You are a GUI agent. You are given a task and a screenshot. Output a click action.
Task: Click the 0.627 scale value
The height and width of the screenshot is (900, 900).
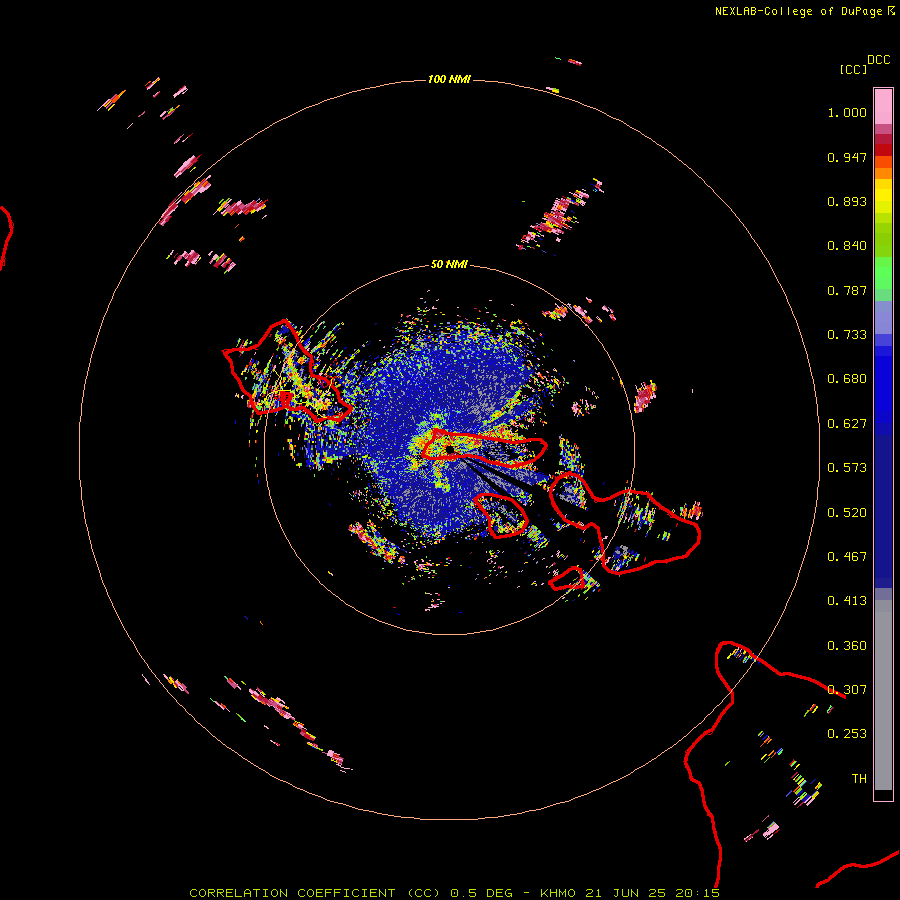847,424
